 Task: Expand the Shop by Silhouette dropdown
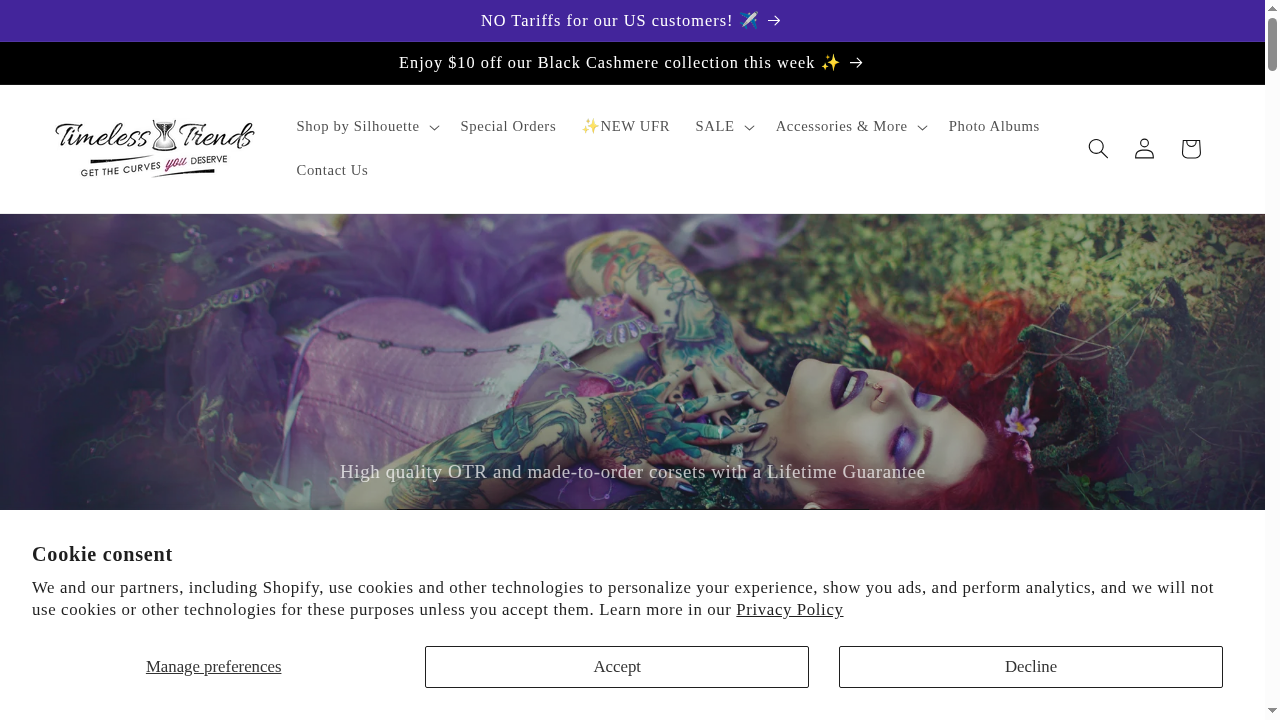pyautogui.click(x=358, y=126)
